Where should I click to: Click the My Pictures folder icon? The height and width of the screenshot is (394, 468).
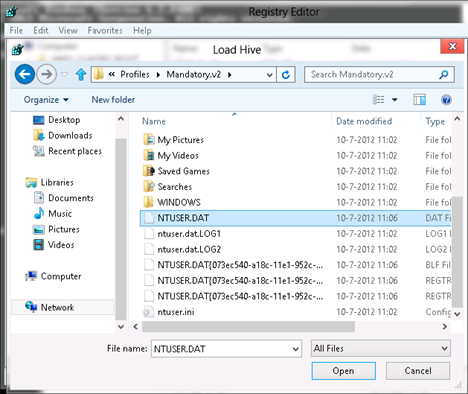pos(149,139)
